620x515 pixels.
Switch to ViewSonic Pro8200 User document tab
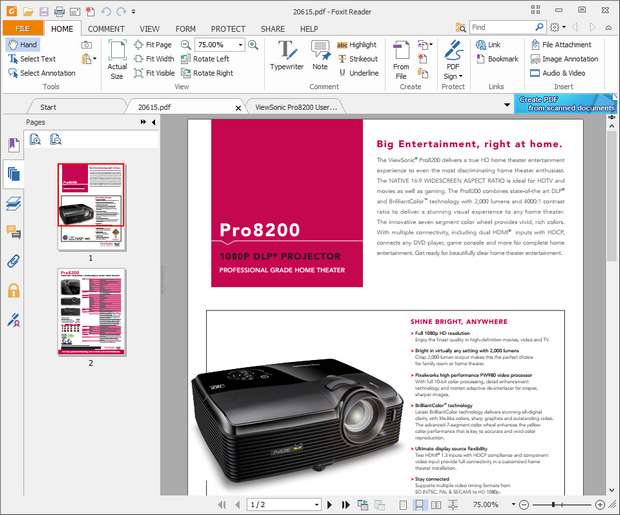click(x=296, y=107)
